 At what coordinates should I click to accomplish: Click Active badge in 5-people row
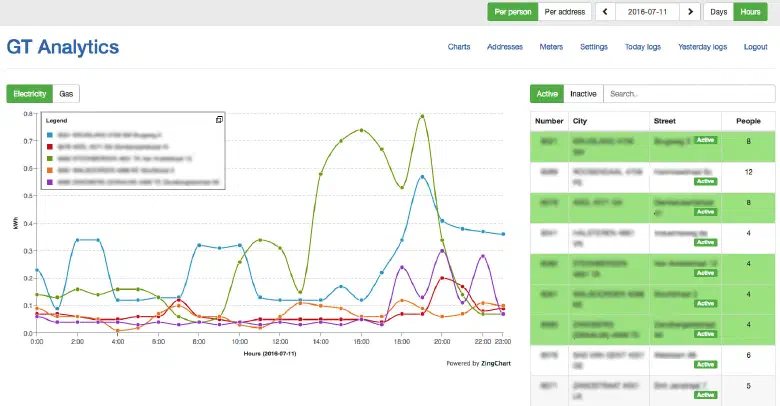click(705, 395)
